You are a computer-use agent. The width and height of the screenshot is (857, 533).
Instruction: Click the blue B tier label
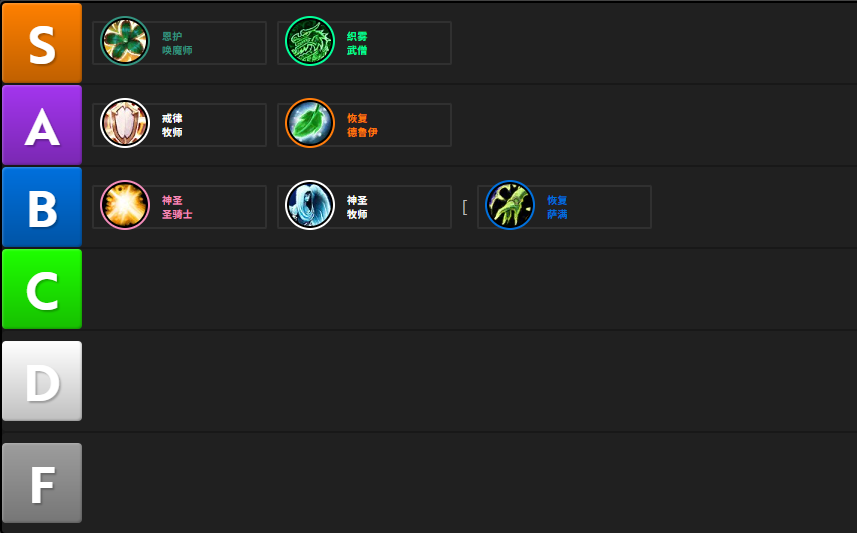(42, 207)
